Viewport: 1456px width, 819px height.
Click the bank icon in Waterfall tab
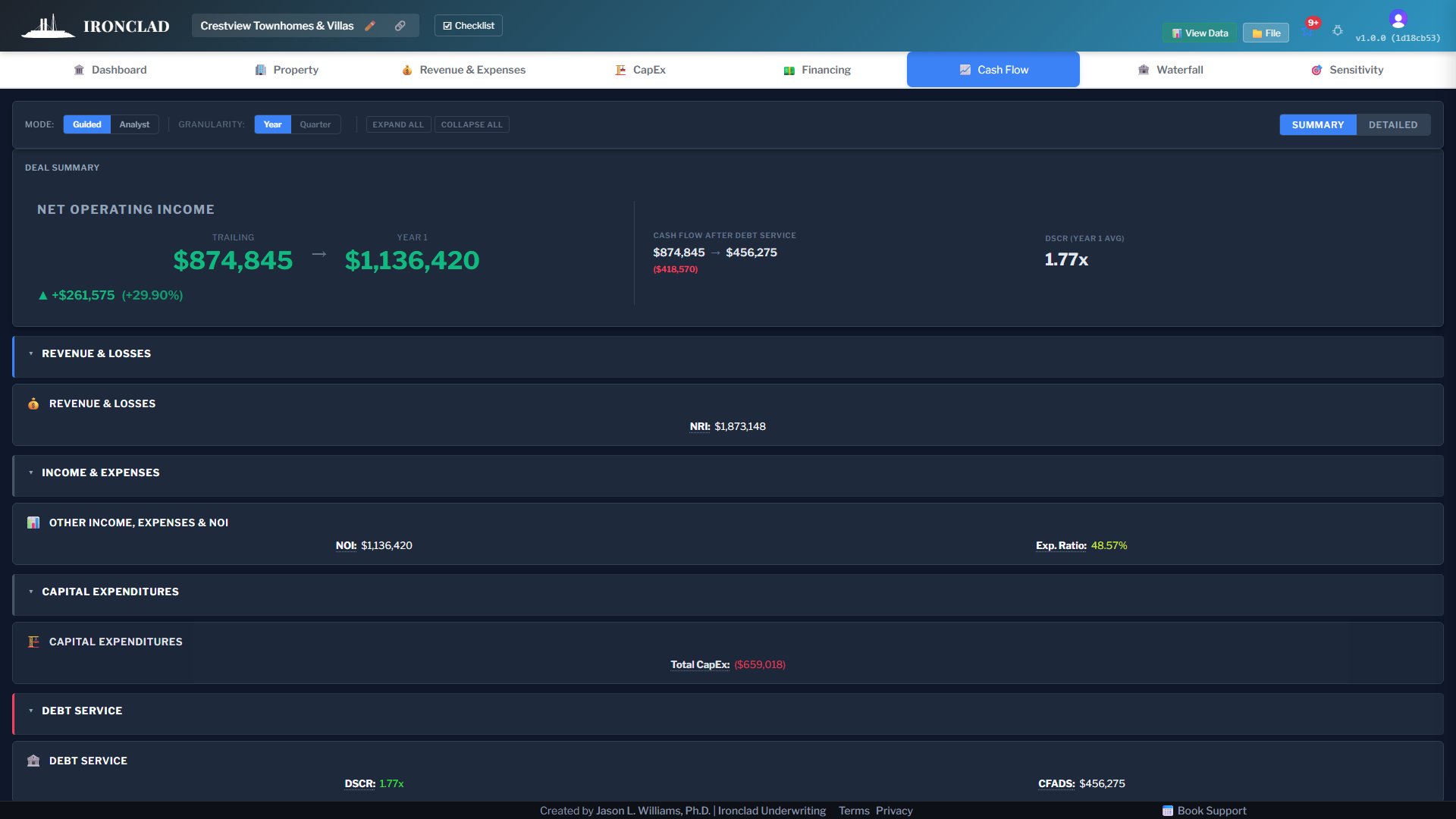1144,70
